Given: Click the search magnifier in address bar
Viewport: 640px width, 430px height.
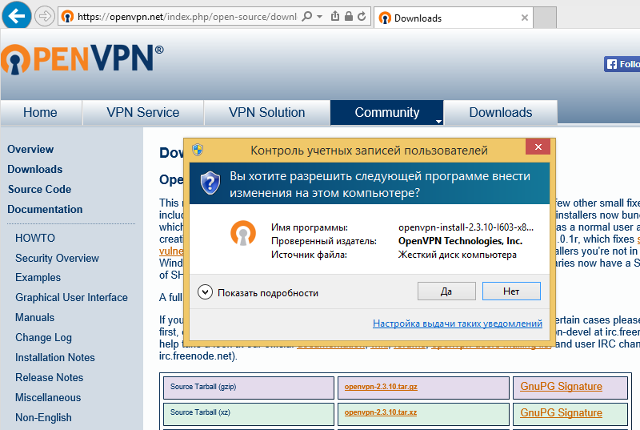Looking at the screenshot, I should (x=307, y=16).
